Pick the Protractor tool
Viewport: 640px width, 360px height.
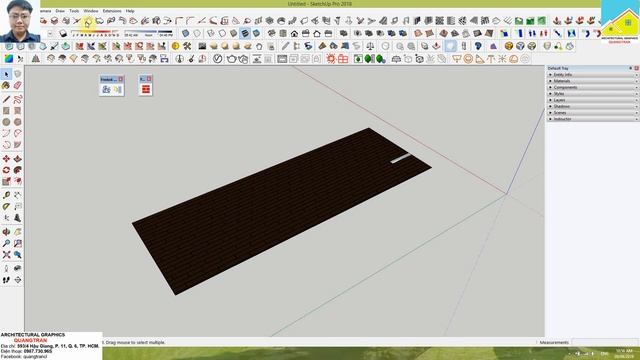(x=6, y=207)
